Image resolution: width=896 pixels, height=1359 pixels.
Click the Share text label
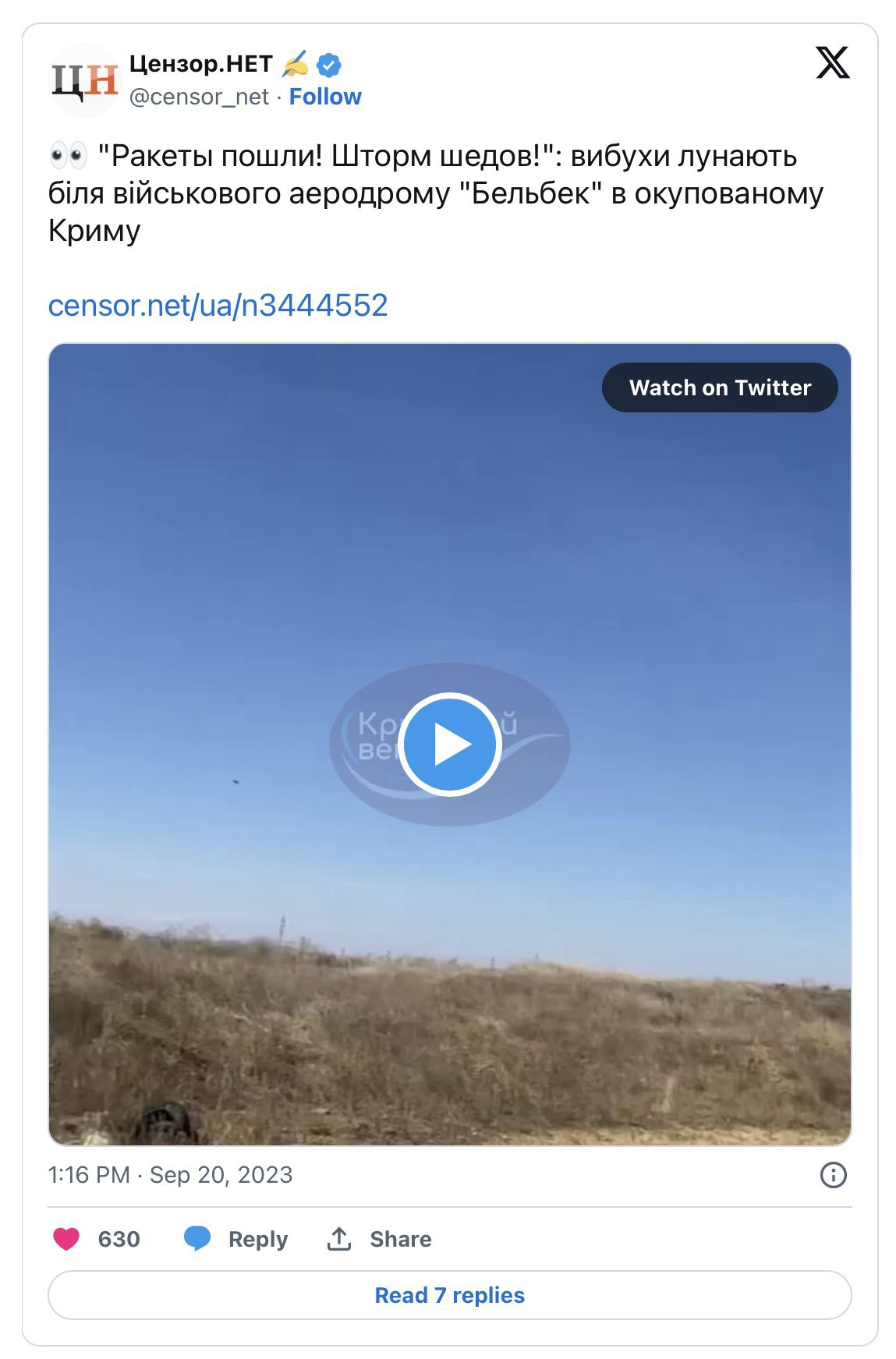coord(401,1239)
